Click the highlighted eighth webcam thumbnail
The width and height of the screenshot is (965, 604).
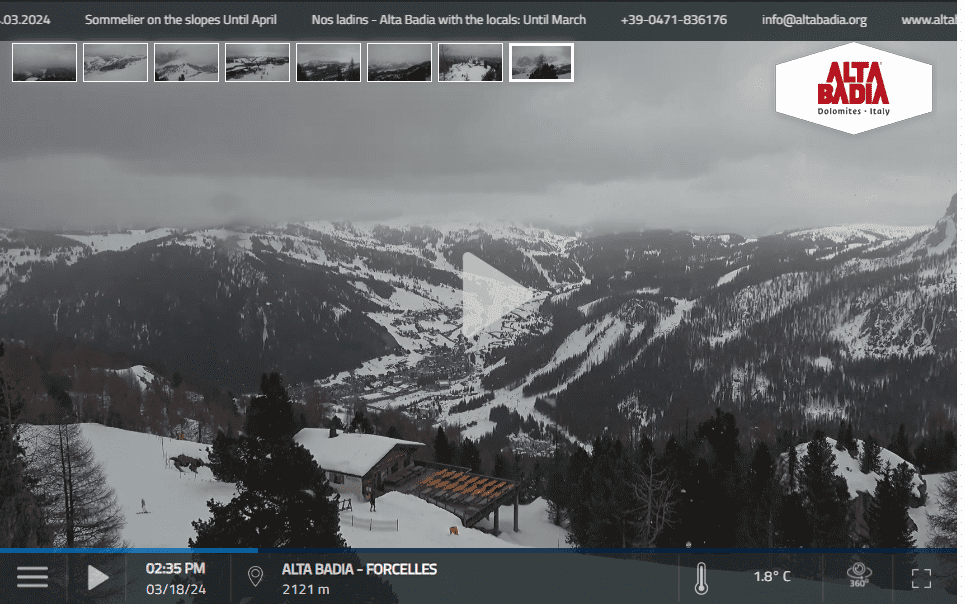pos(541,62)
